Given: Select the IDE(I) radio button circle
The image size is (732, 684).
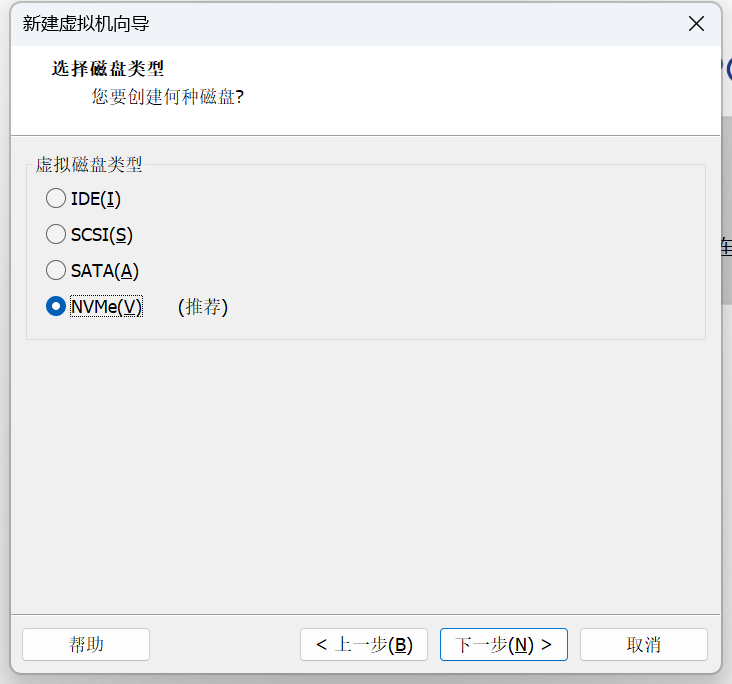Looking at the screenshot, I should point(56,198).
